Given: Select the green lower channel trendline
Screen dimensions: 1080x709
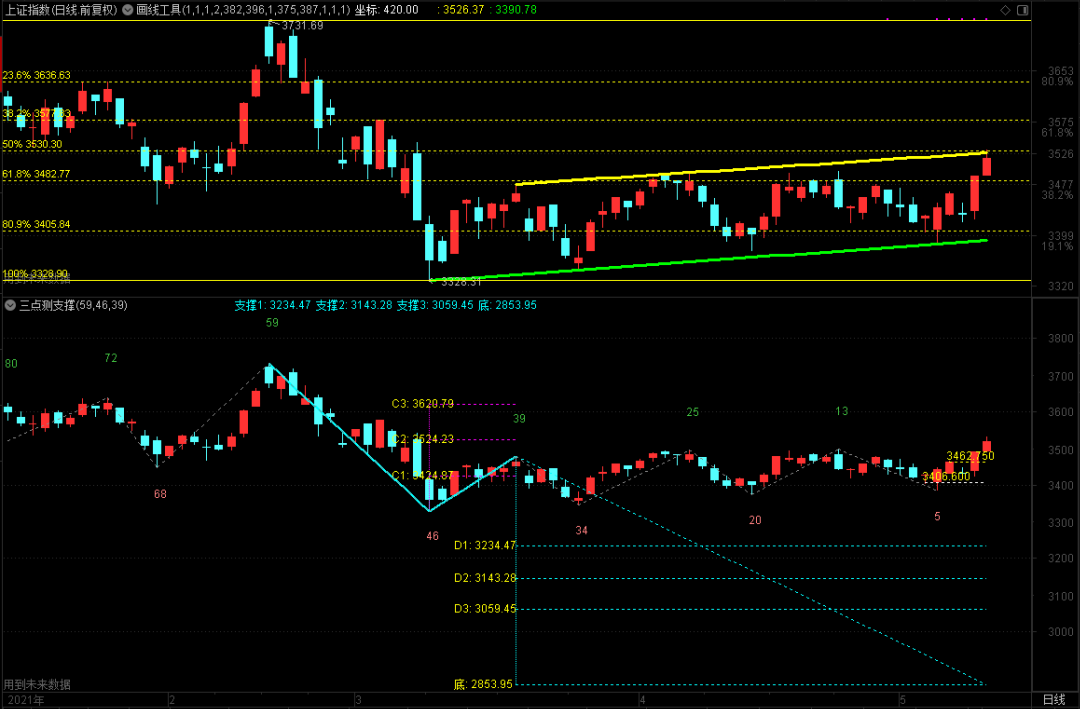Looking at the screenshot, I should pos(750,256).
